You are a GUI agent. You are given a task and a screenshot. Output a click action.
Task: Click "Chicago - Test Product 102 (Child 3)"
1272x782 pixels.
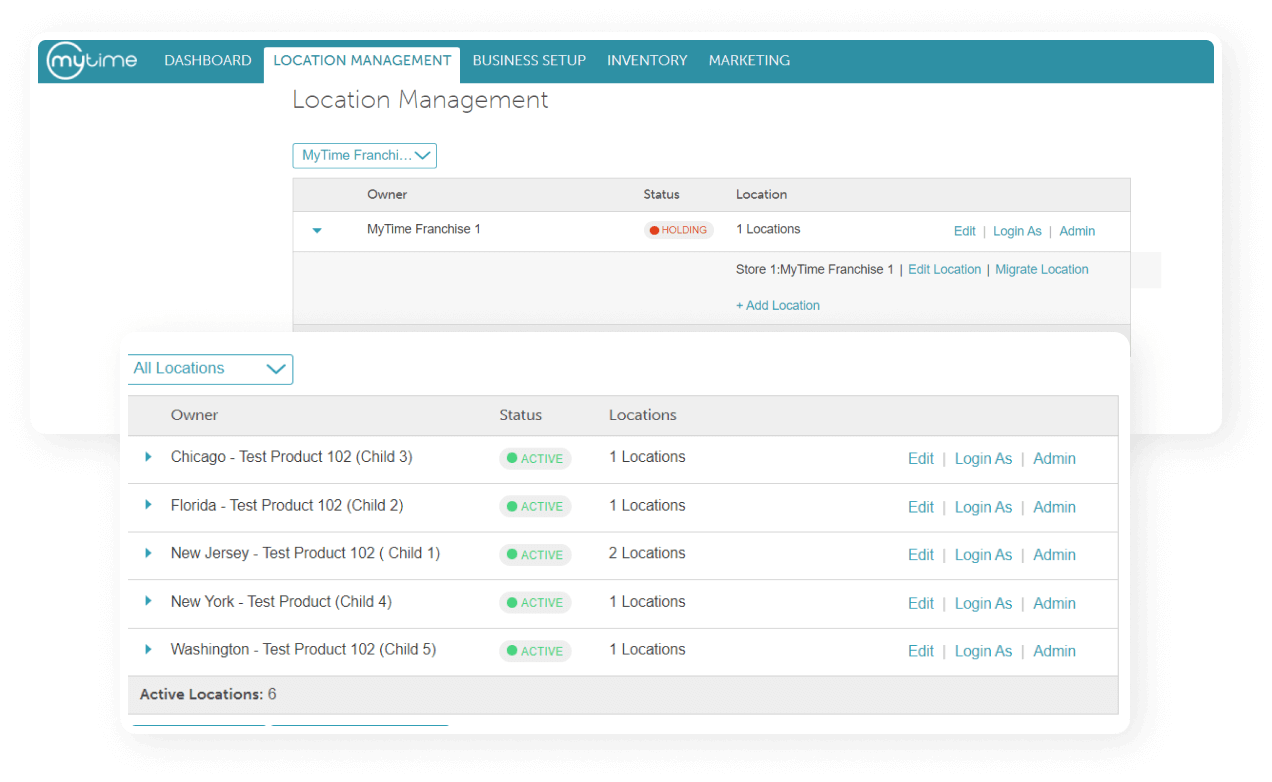tap(291, 457)
